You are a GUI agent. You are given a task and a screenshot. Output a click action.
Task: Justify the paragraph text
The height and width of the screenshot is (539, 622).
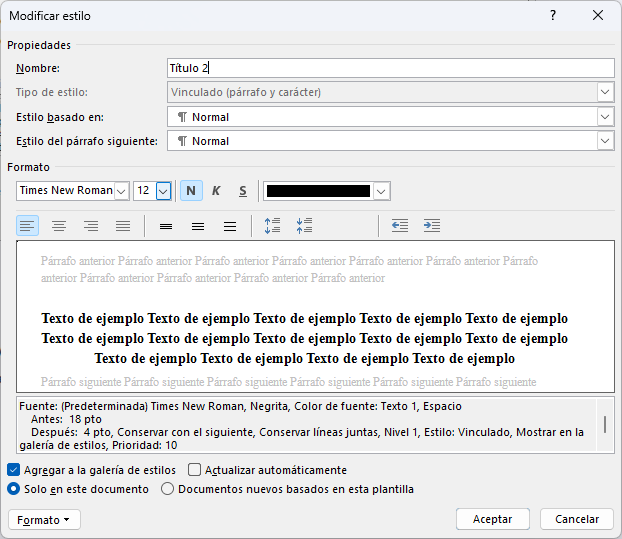[x=122, y=226]
